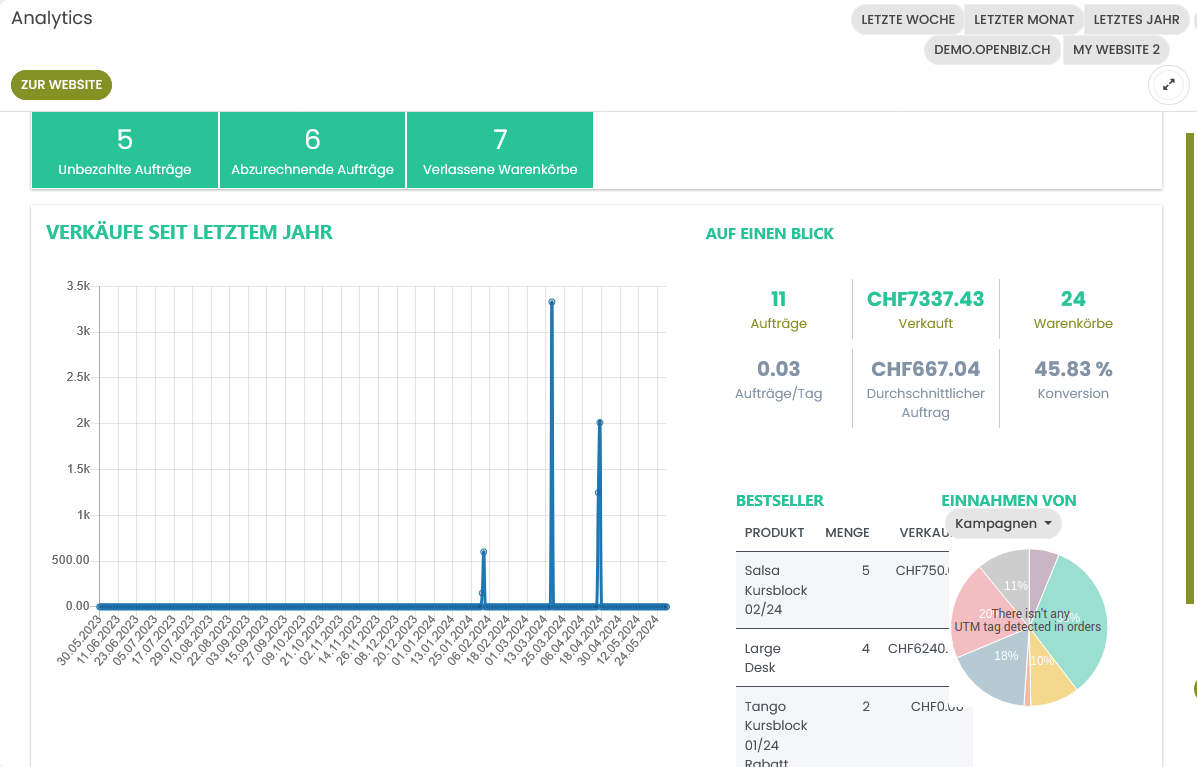The image size is (1197, 767).
Task: Click the 2k peak chart point
Action: 600,422
